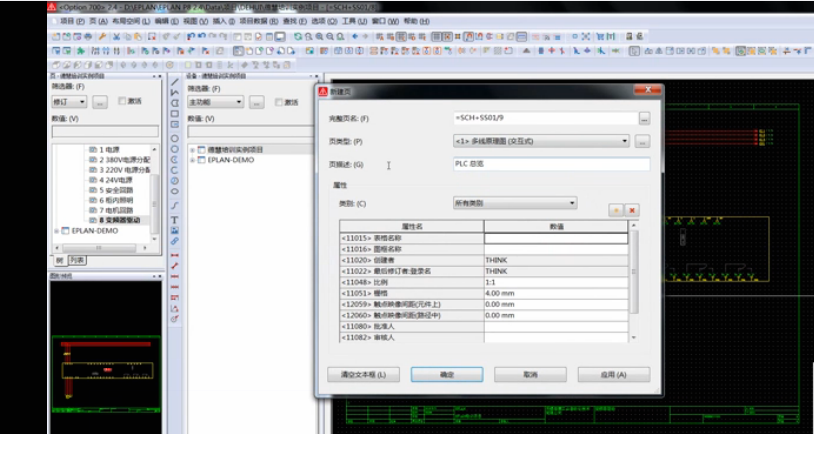Click the wrench settings icon in toolbar
This screenshot has height=457, width=814.
102,36
